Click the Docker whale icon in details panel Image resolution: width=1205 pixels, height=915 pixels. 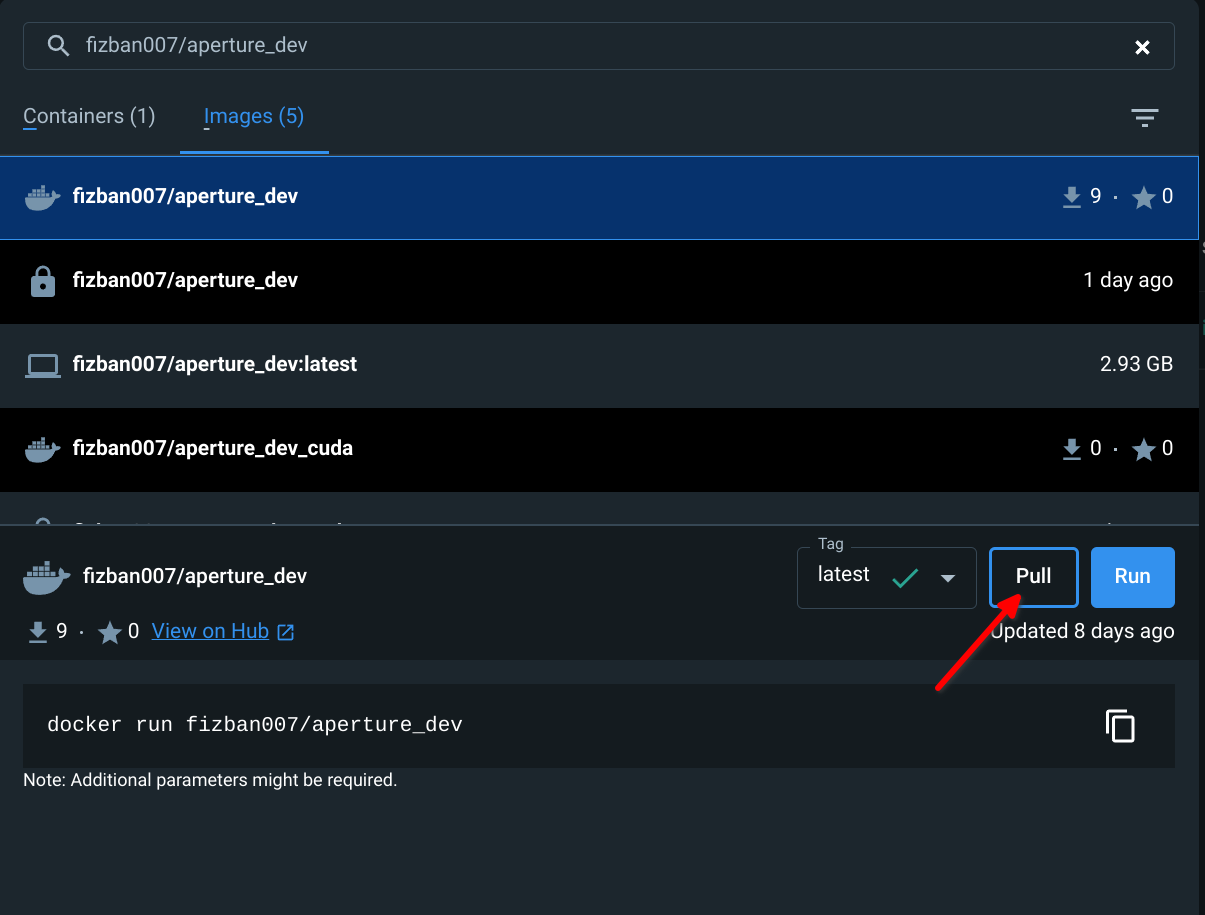coord(46,576)
